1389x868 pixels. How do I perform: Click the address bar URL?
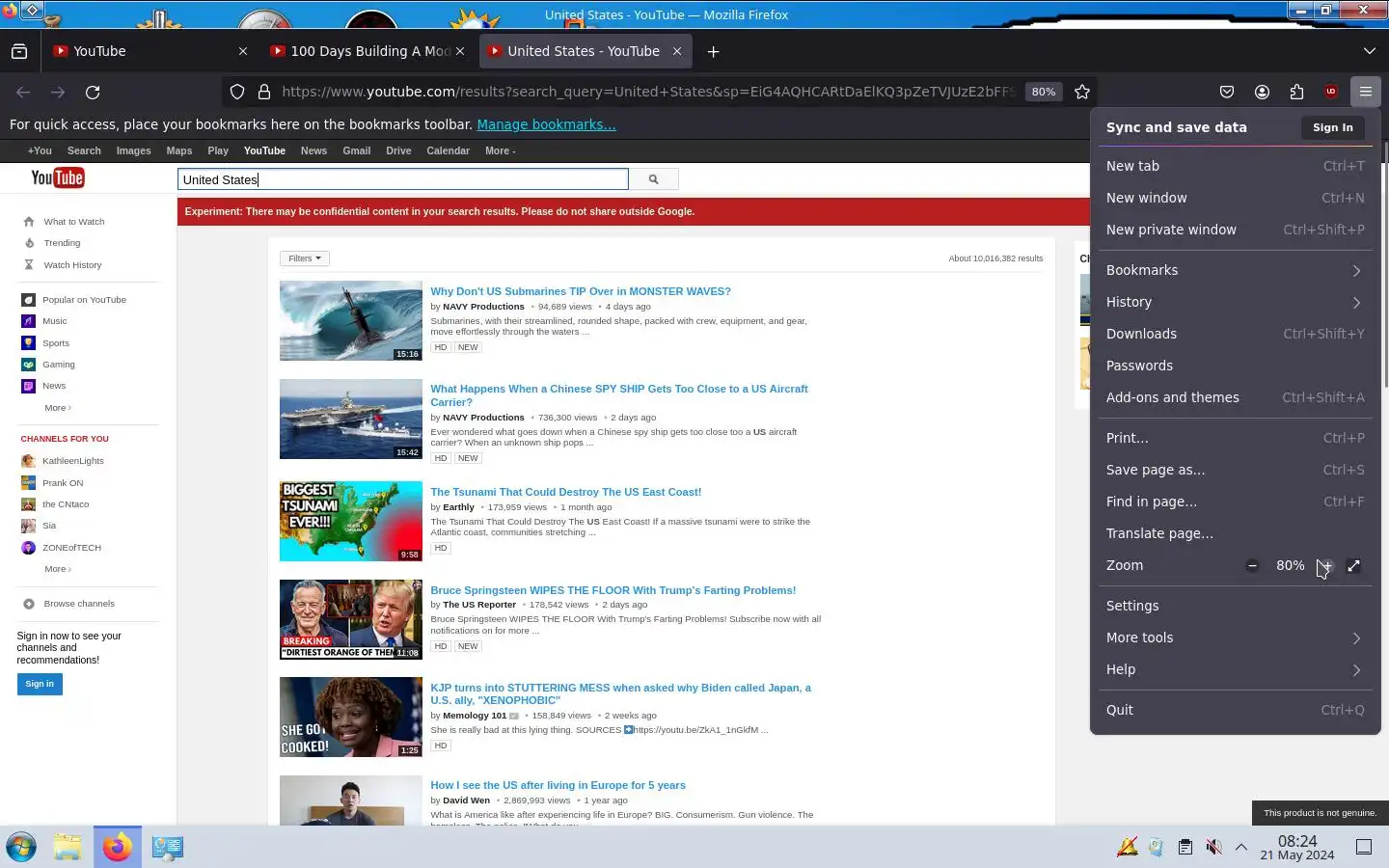pos(648,92)
